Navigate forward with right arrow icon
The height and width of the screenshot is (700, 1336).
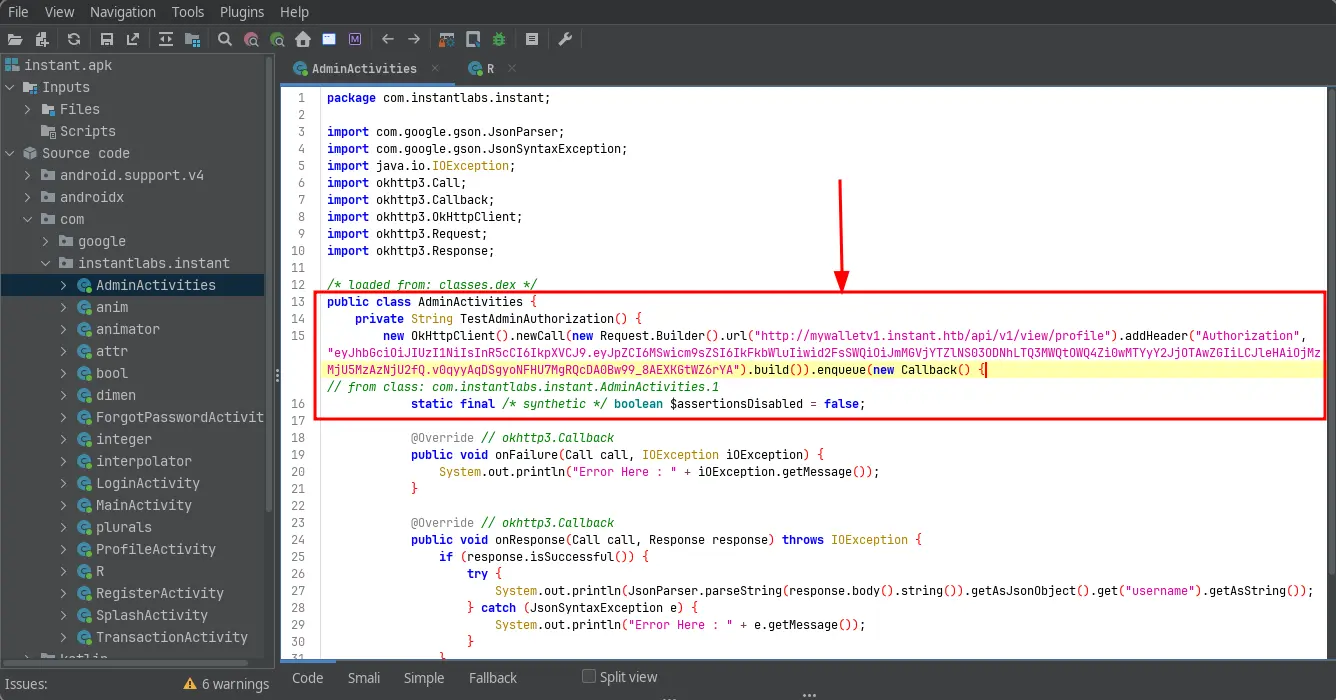[414, 39]
